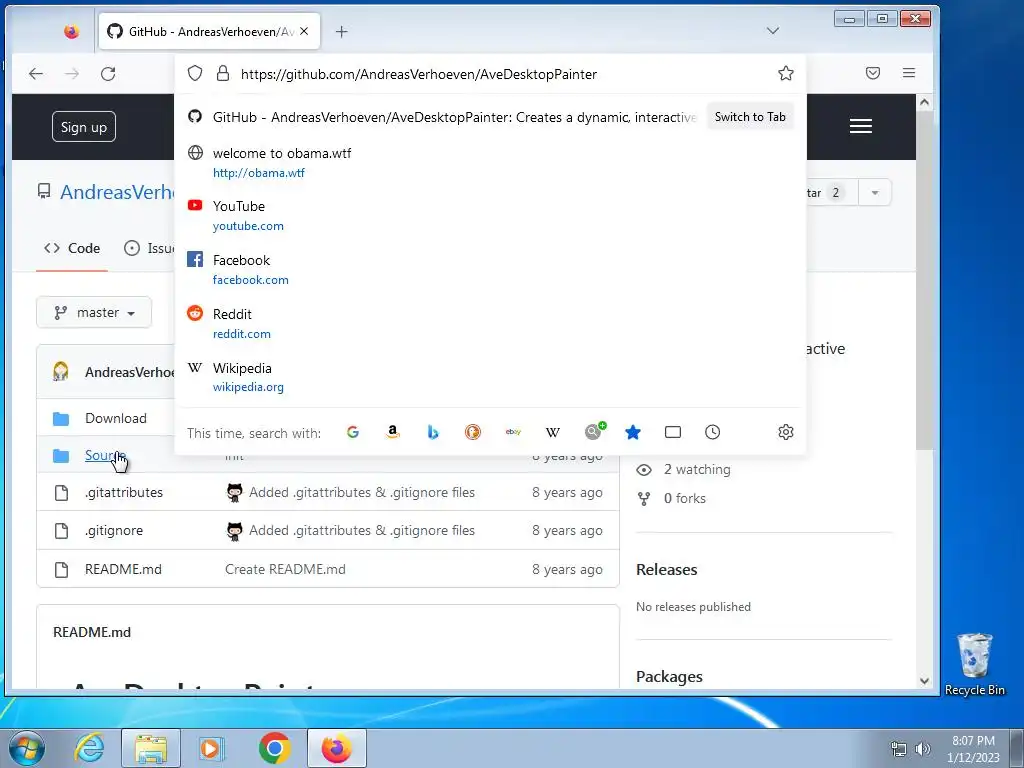Click the Recycle Bin desktop icon
Image resolution: width=1024 pixels, height=768 pixels.
974,664
